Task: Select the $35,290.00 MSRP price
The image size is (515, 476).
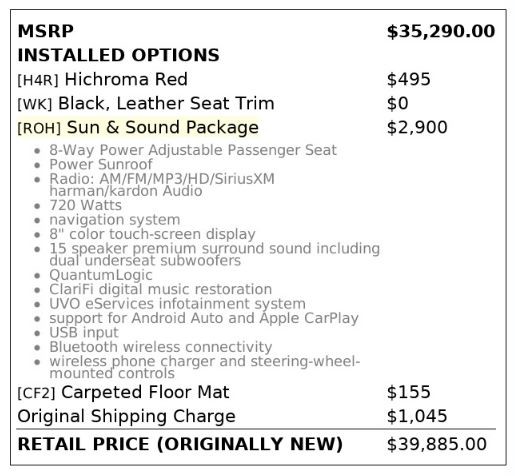Action: pyautogui.click(x=441, y=32)
